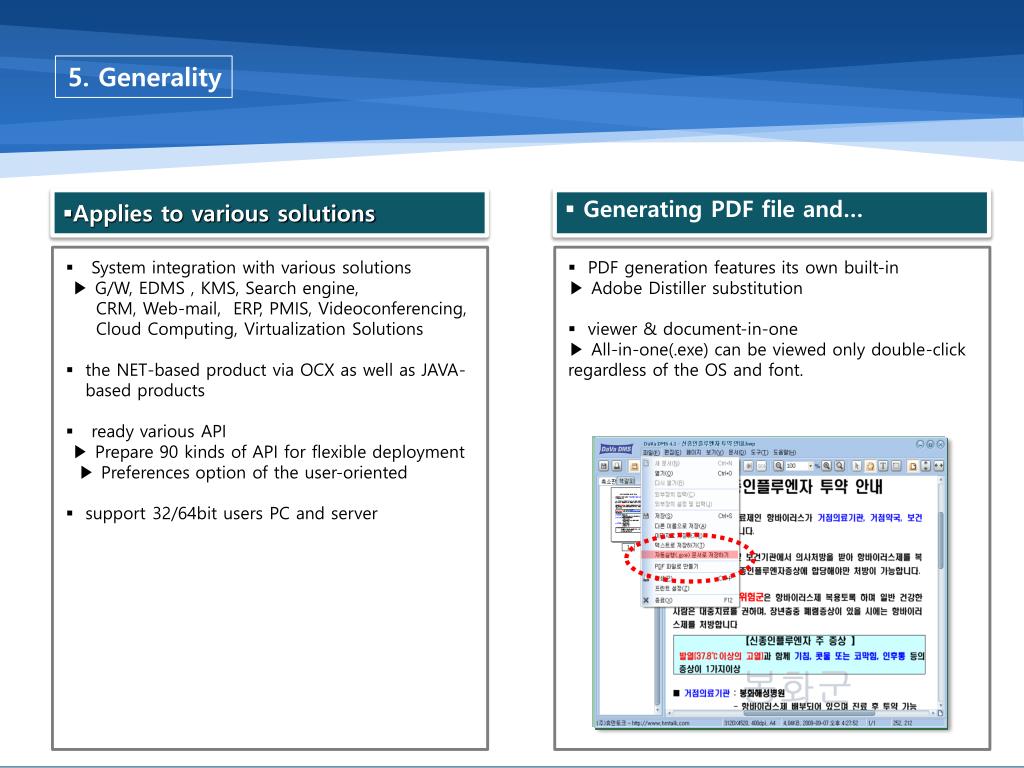Click the zoom value field showing 100
The height and width of the screenshot is (768, 1024).
pos(797,466)
